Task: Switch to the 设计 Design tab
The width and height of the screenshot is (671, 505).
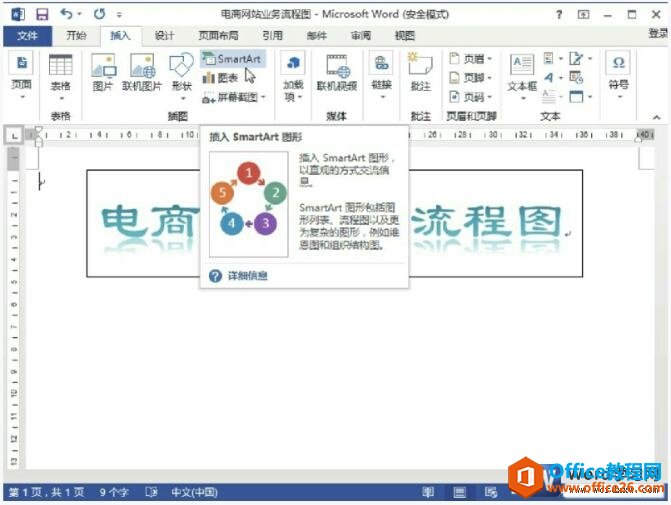Action: coord(164,36)
